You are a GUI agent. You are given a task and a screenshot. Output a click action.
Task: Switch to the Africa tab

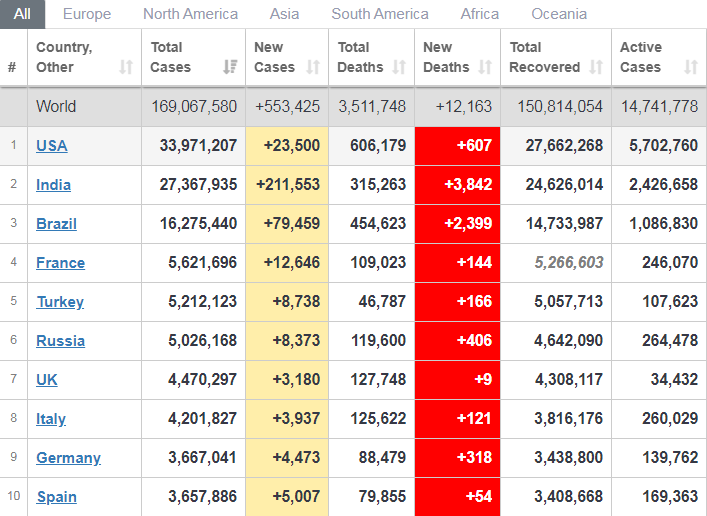[480, 14]
